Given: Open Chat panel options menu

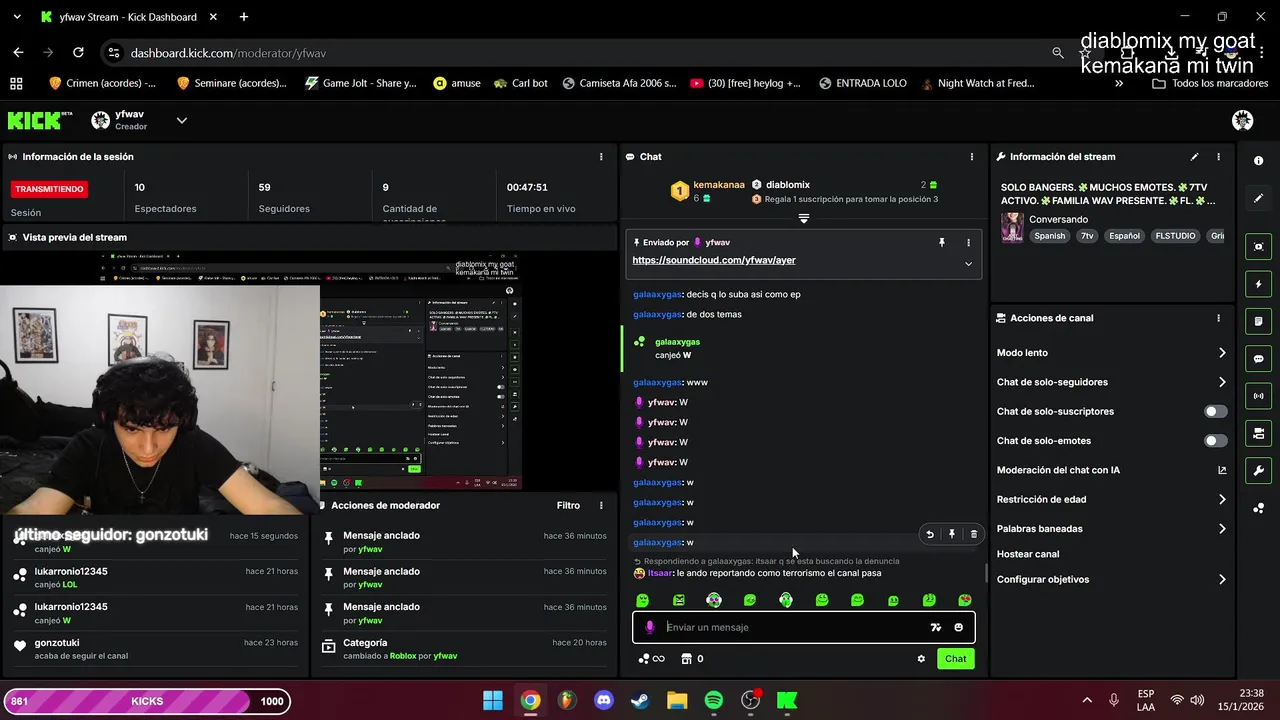Looking at the screenshot, I should tap(971, 157).
